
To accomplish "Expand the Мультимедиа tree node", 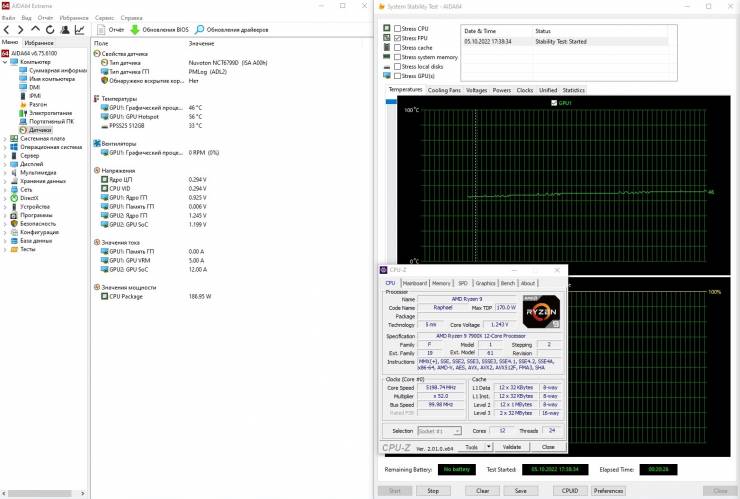I will [5, 173].
